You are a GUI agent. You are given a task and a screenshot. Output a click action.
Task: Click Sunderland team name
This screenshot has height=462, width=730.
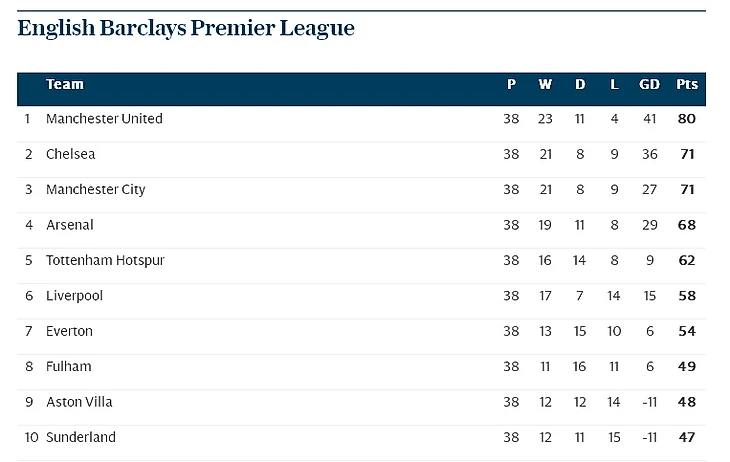(81, 437)
